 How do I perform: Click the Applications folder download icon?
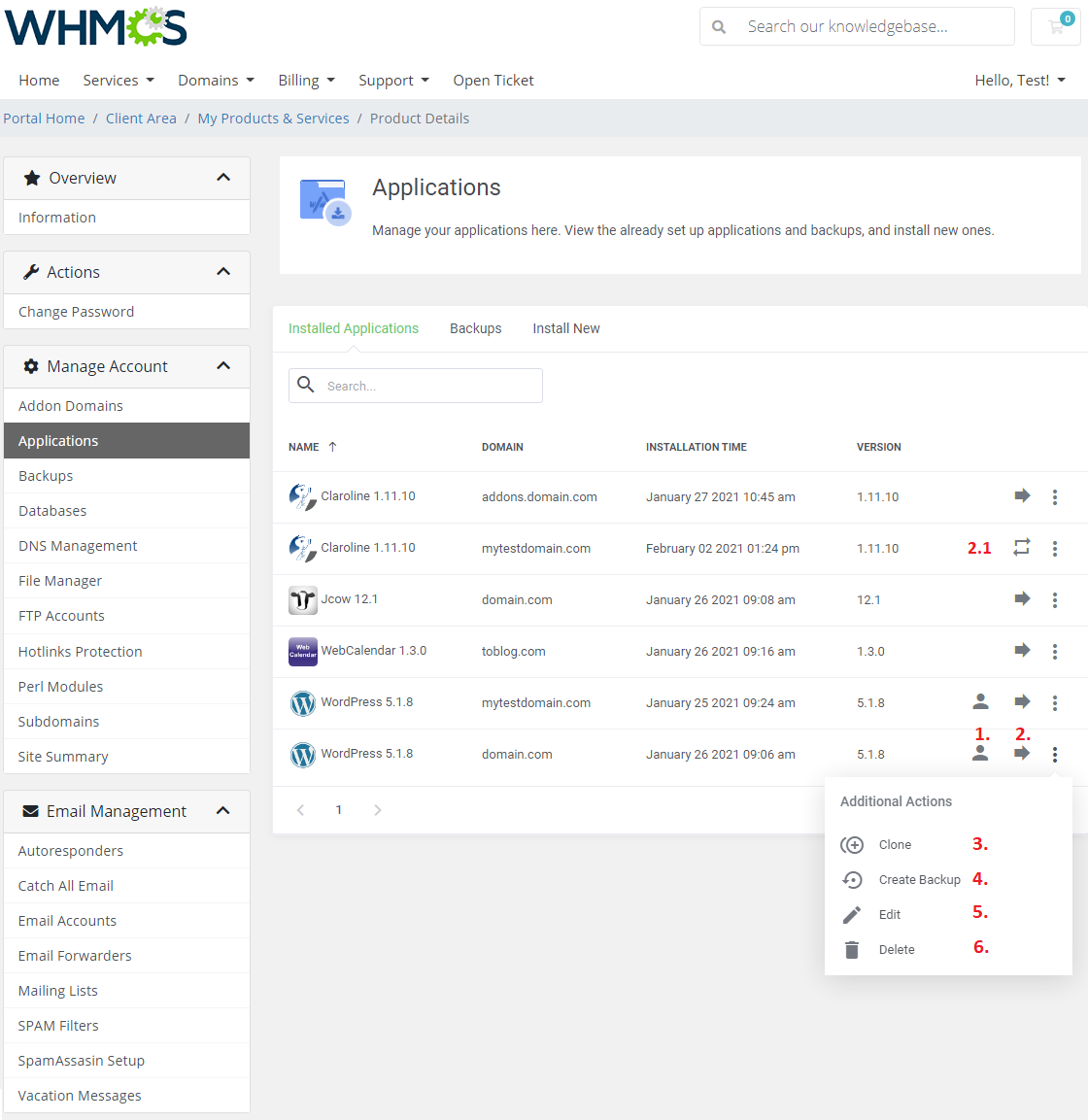pos(325,202)
